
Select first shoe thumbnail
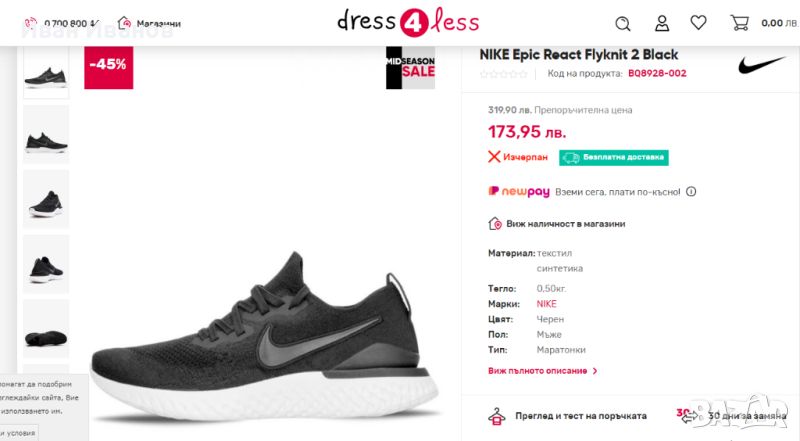pos(46,73)
